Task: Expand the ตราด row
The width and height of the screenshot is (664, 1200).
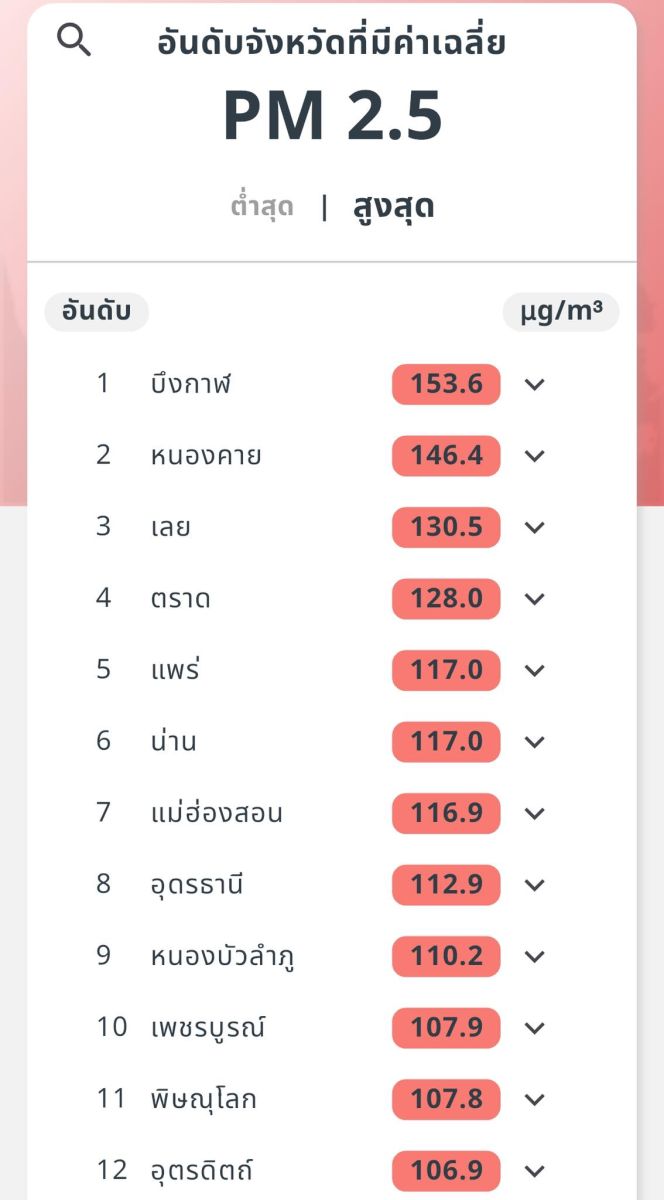Action: click(536, 599)
